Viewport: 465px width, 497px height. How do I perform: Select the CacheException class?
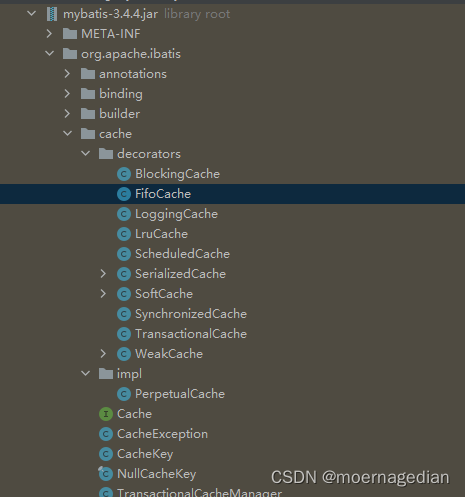[162, 434]
